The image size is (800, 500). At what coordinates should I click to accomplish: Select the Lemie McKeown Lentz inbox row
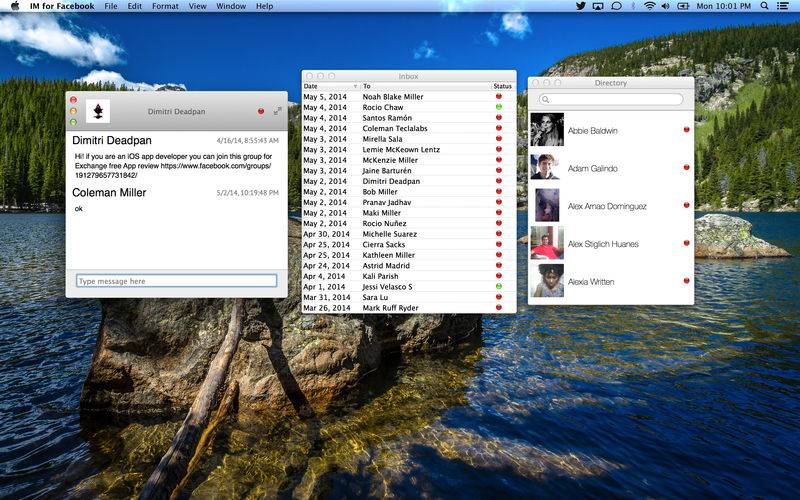[x=409, y=149]
